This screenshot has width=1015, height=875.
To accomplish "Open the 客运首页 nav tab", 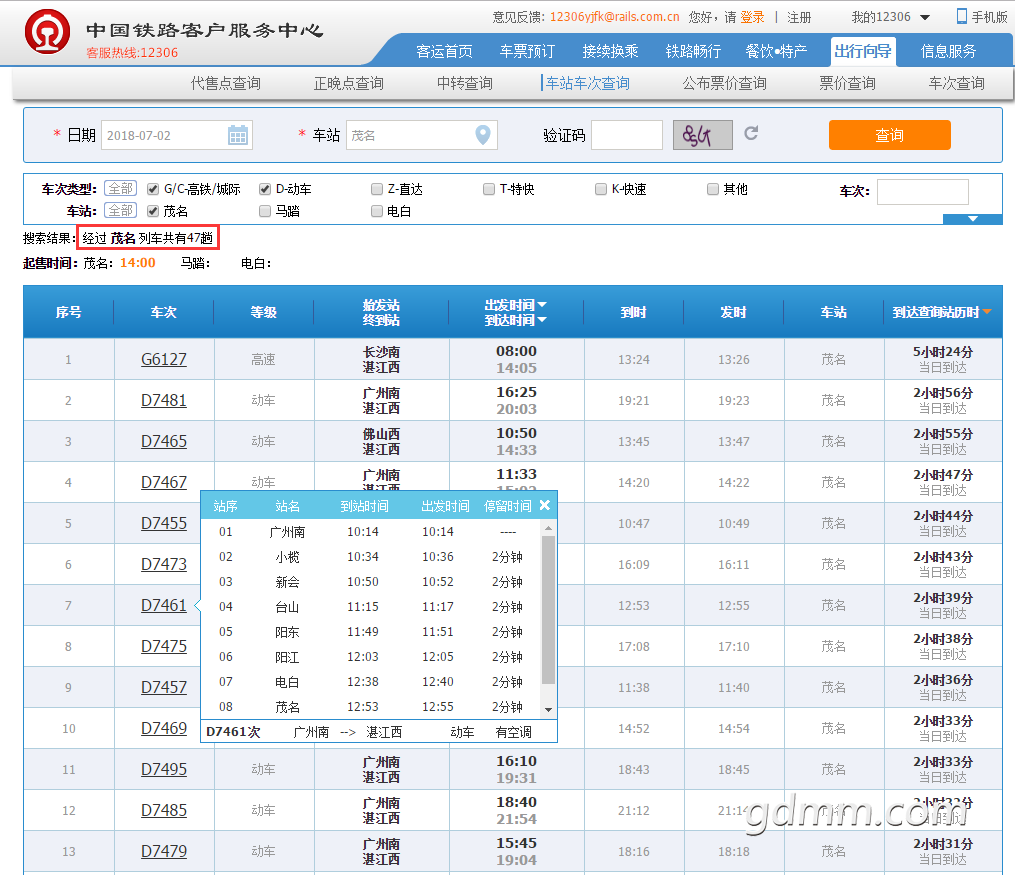I will click(x=444, y=51).
